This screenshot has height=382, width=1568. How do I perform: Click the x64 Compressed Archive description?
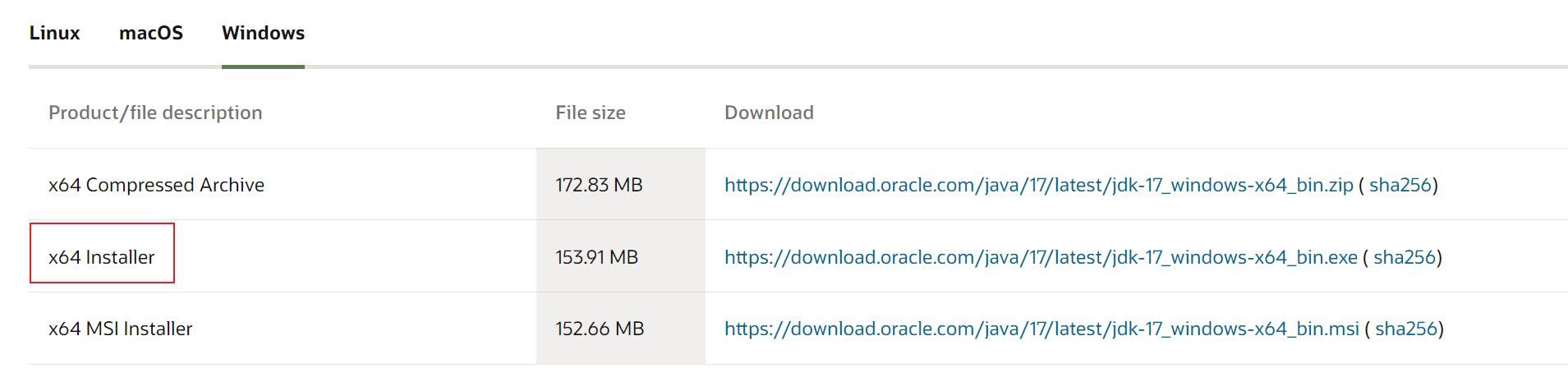click(156, 185)
